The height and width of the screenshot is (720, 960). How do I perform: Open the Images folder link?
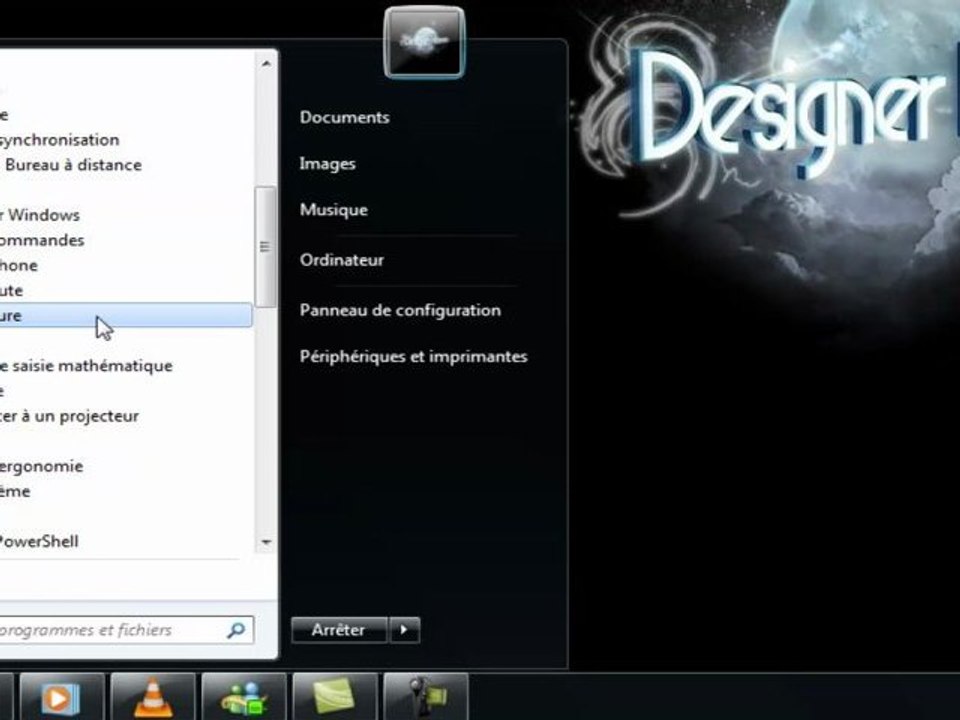coord(328,163)
